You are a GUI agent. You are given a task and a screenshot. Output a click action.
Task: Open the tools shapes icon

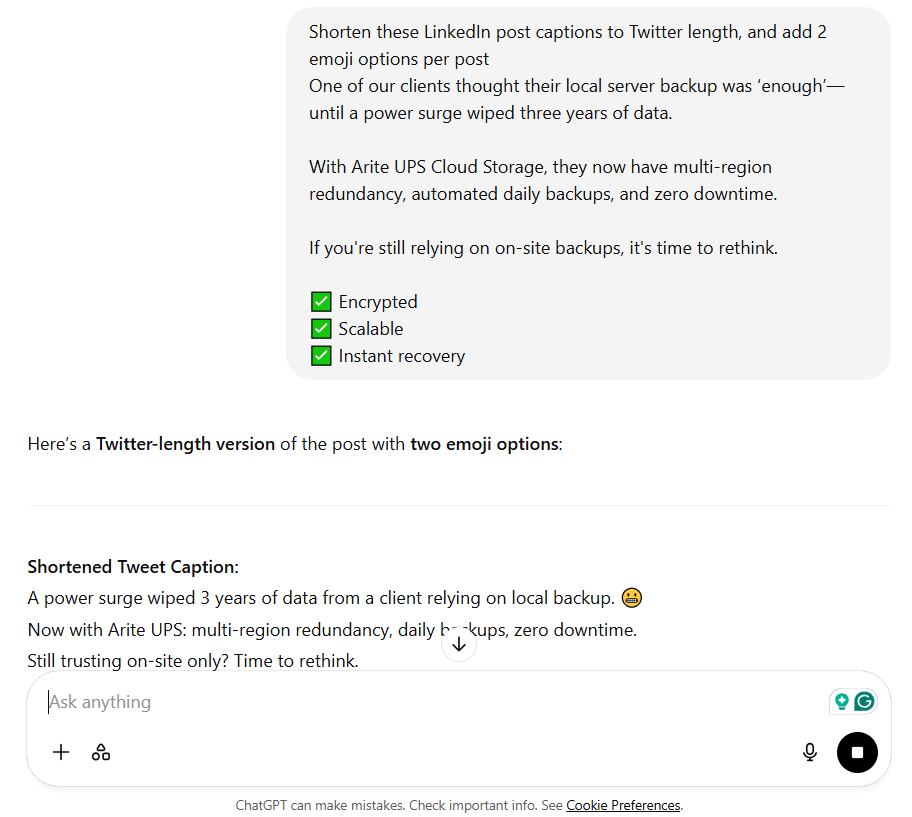pyautogui.click(x=101, y=752)
